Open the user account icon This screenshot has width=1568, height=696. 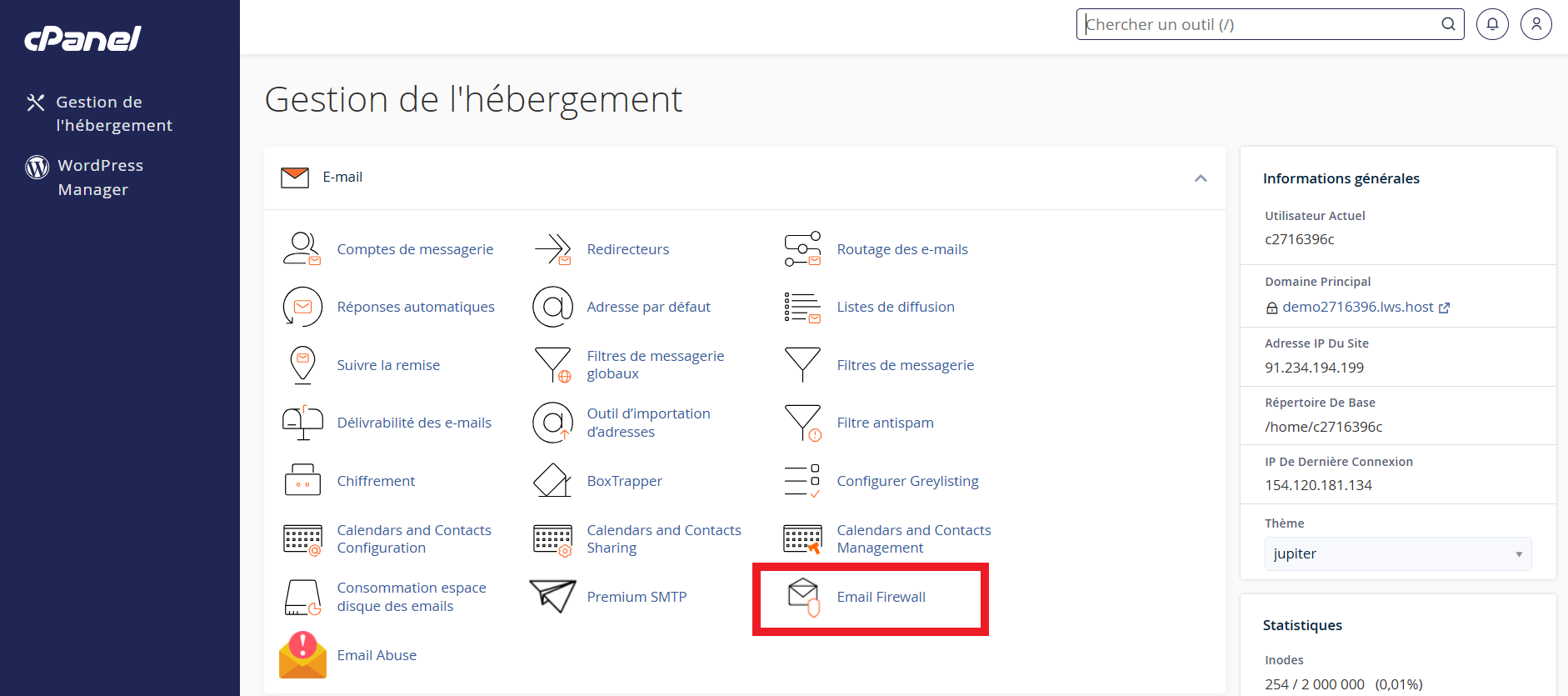coord(1536,24)
